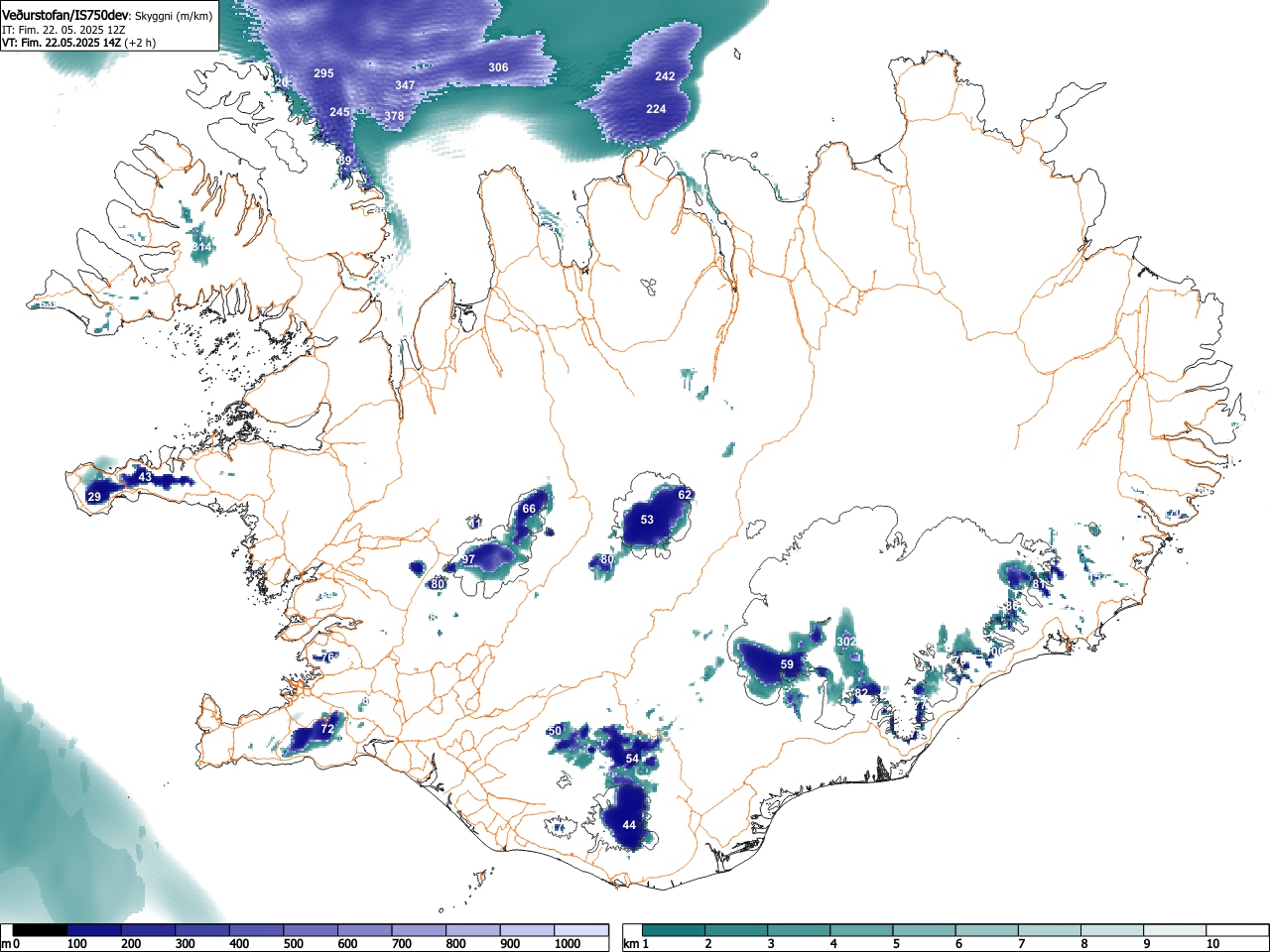Click the 245 visibility value

click(x=339, y=112)
